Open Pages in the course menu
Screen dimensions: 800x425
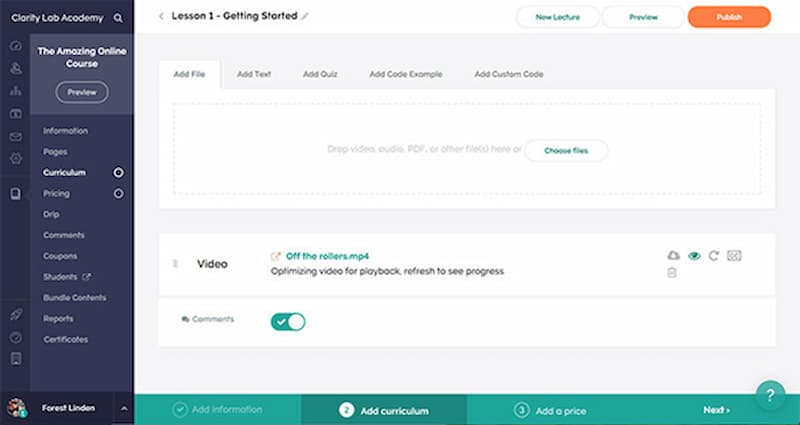click(55, 152)
